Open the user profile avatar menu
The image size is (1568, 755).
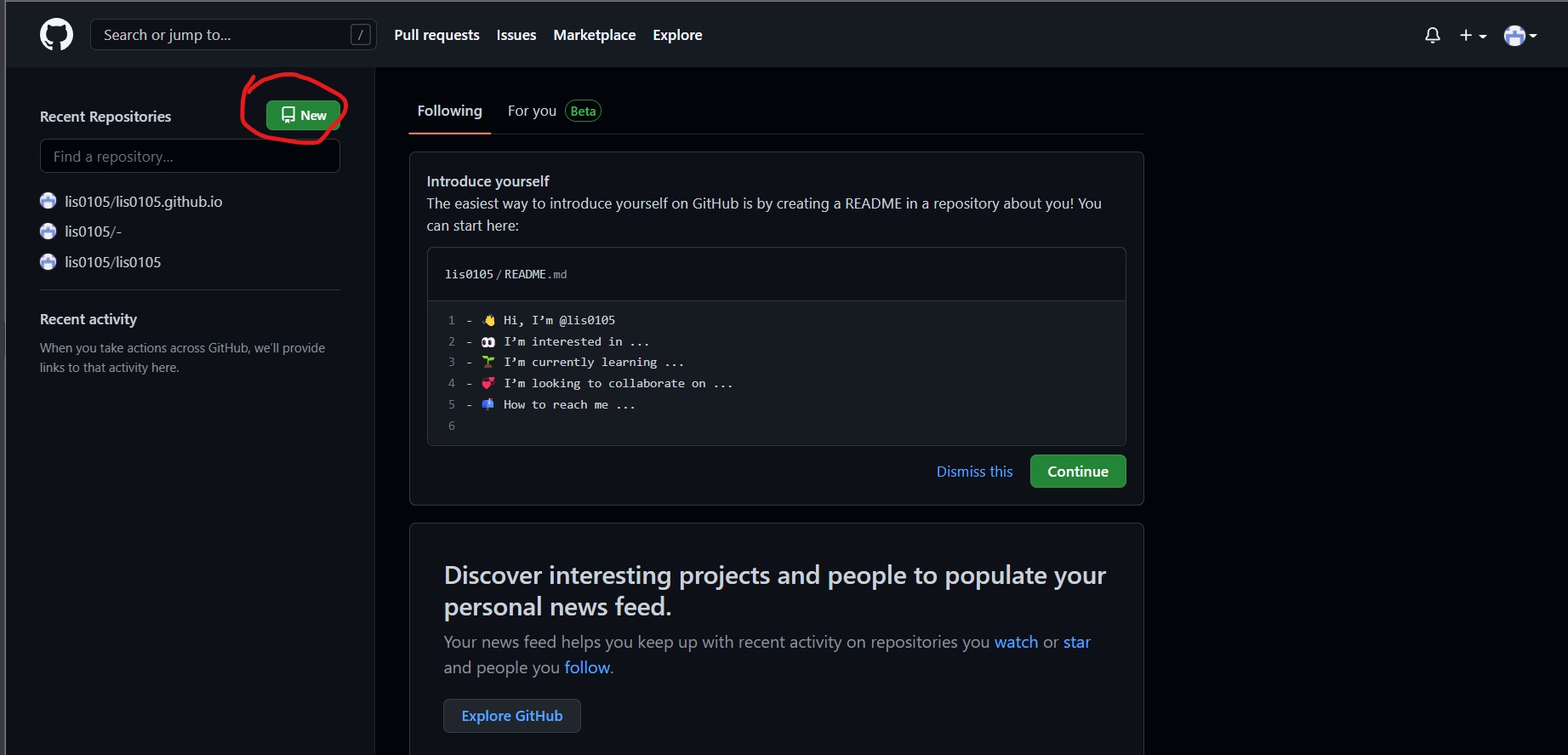(1520, 35)
